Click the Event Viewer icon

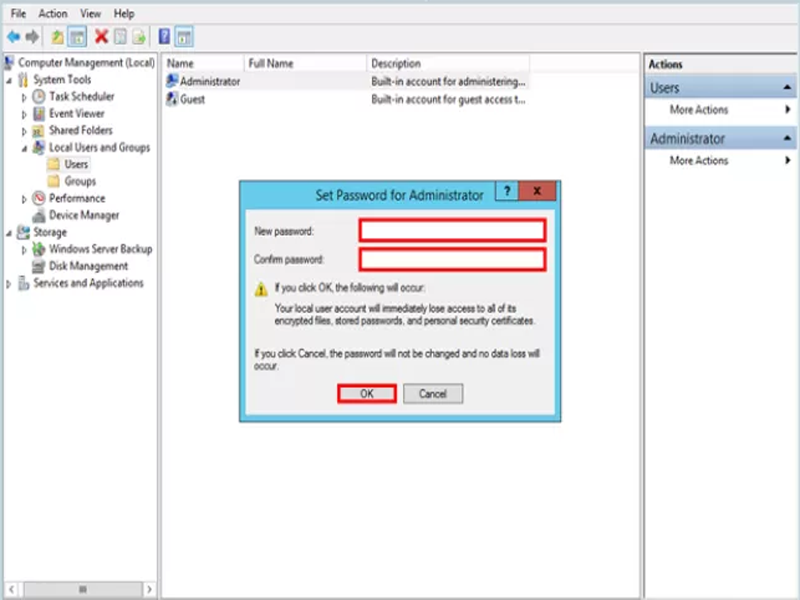pos(39,113)
